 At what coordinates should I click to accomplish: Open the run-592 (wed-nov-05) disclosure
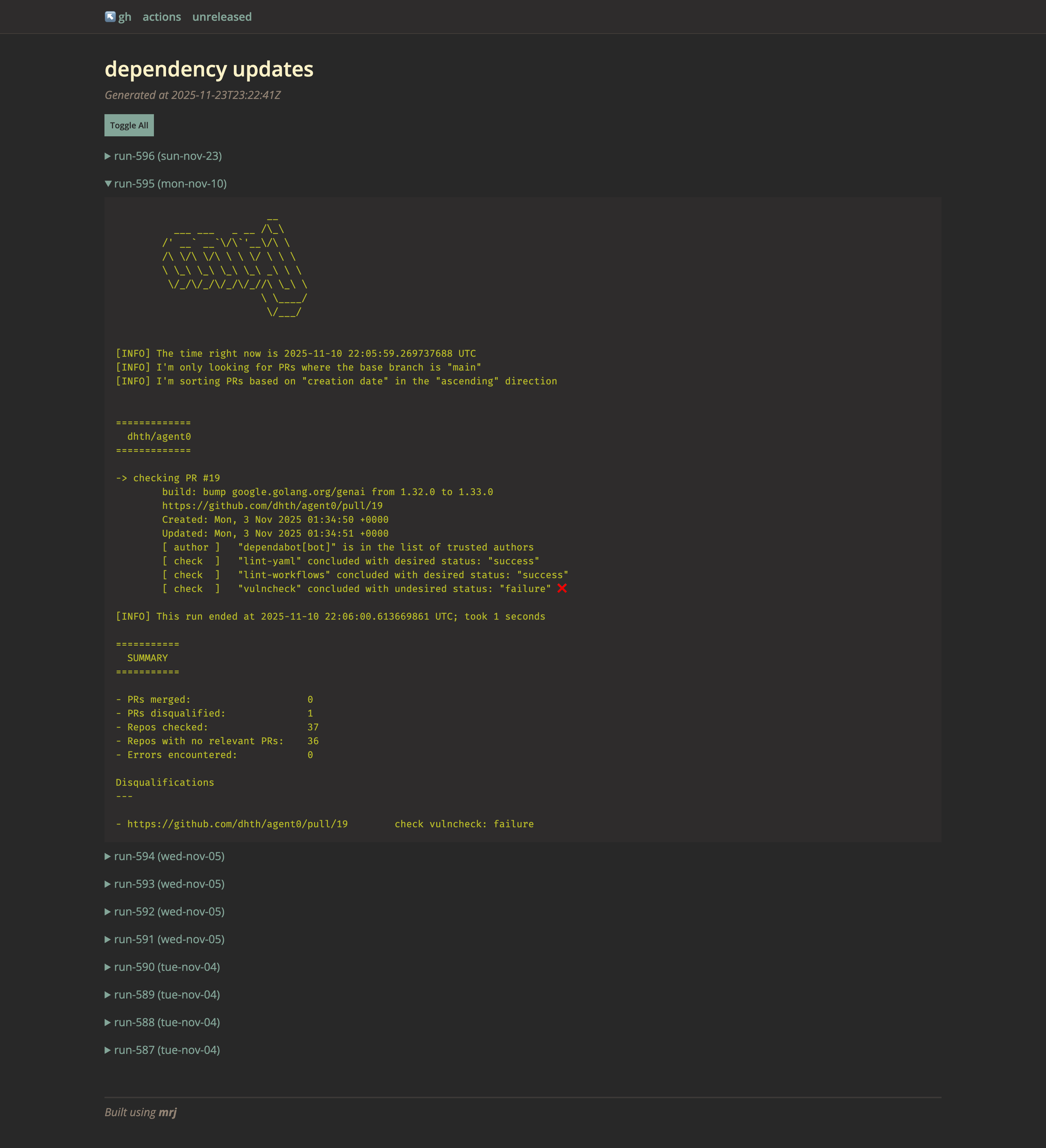(168, 912)
